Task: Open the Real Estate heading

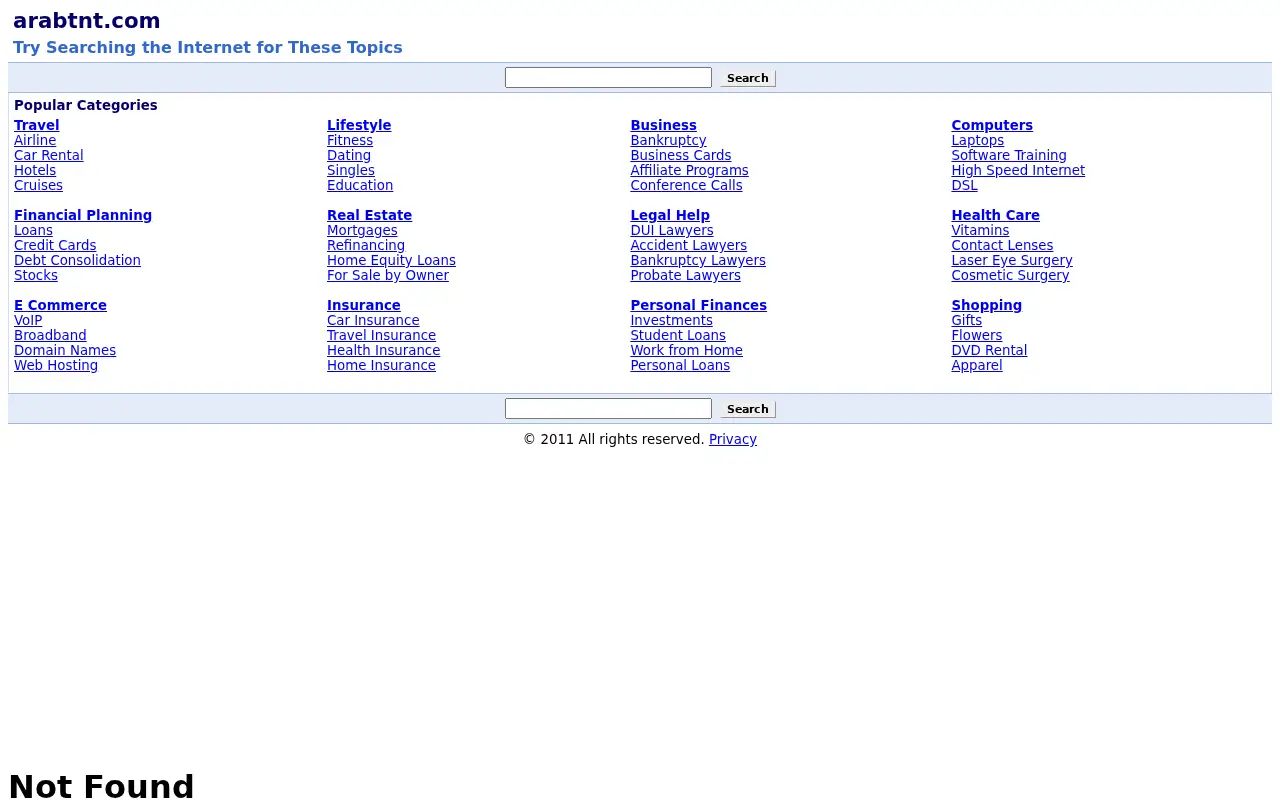Action: (x=369, y=215)
